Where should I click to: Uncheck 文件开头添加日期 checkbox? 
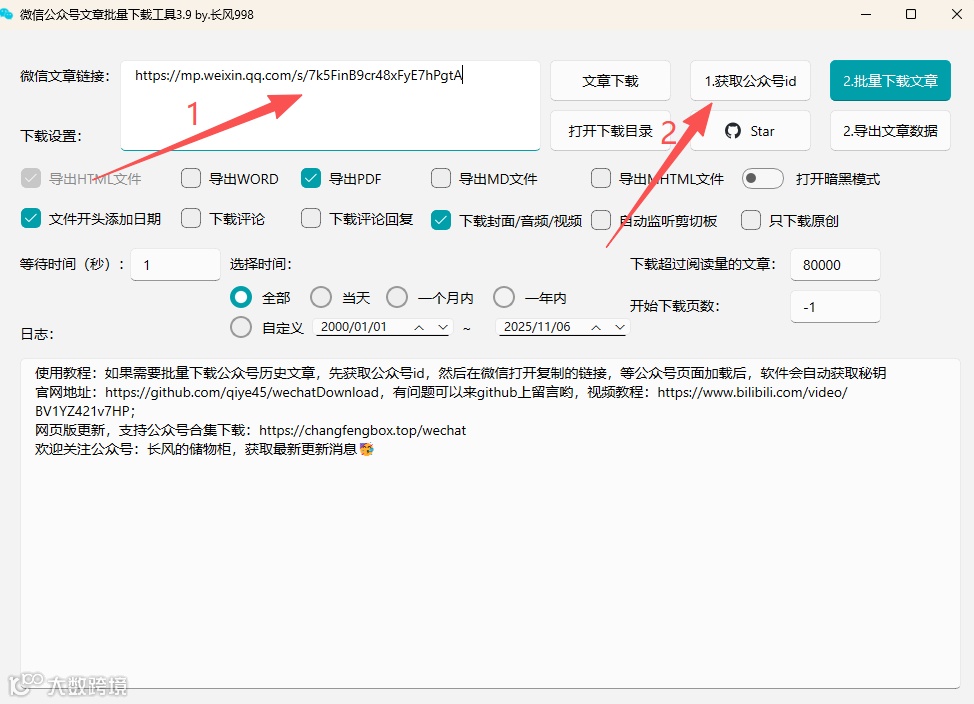click(30, 219)
